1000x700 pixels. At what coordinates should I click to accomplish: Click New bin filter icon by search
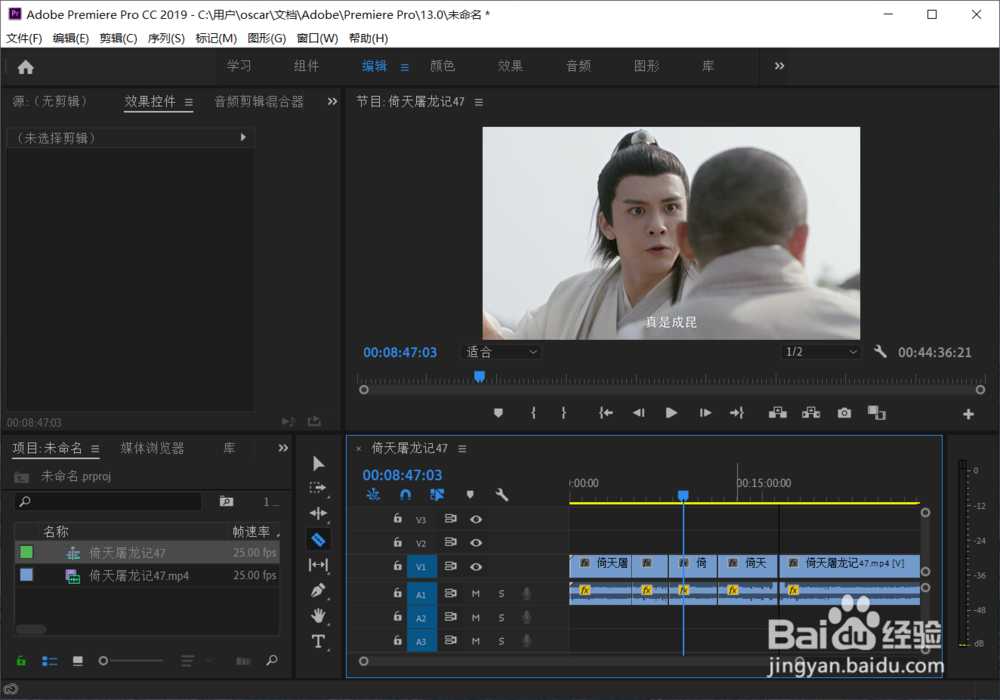point(226,502)
